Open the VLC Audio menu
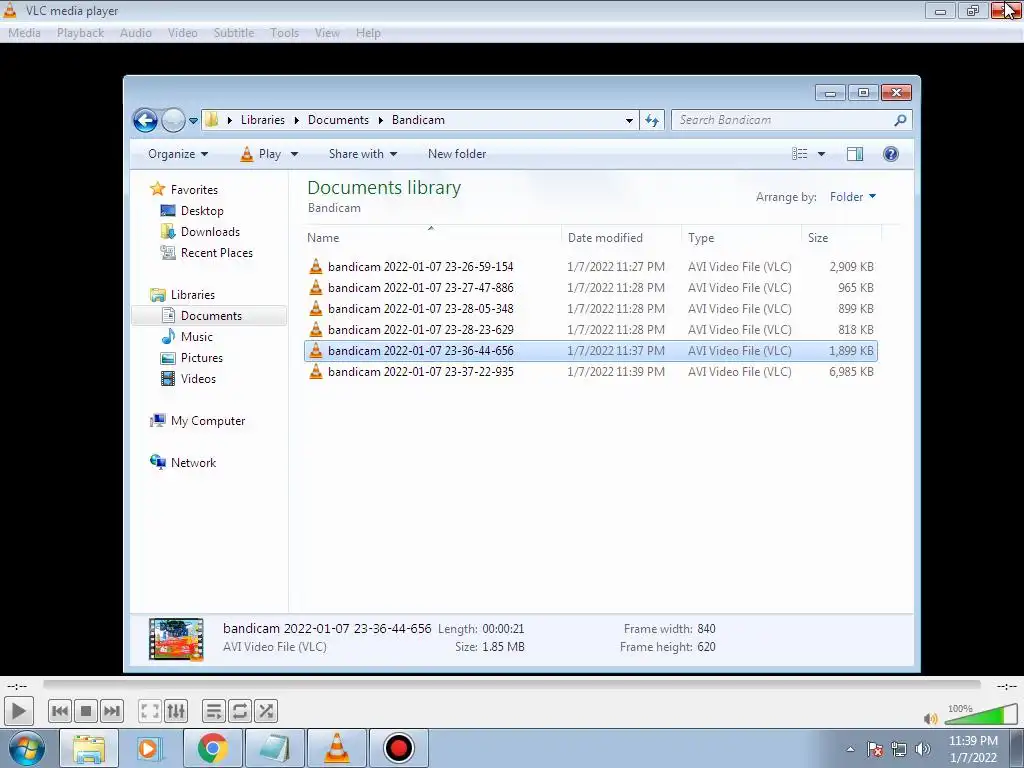 tap(136, 33)
